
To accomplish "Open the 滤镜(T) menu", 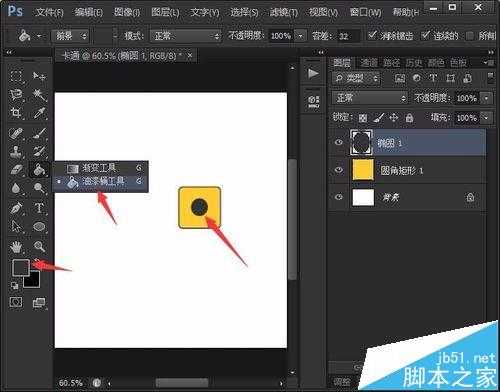I will (284, 13).
